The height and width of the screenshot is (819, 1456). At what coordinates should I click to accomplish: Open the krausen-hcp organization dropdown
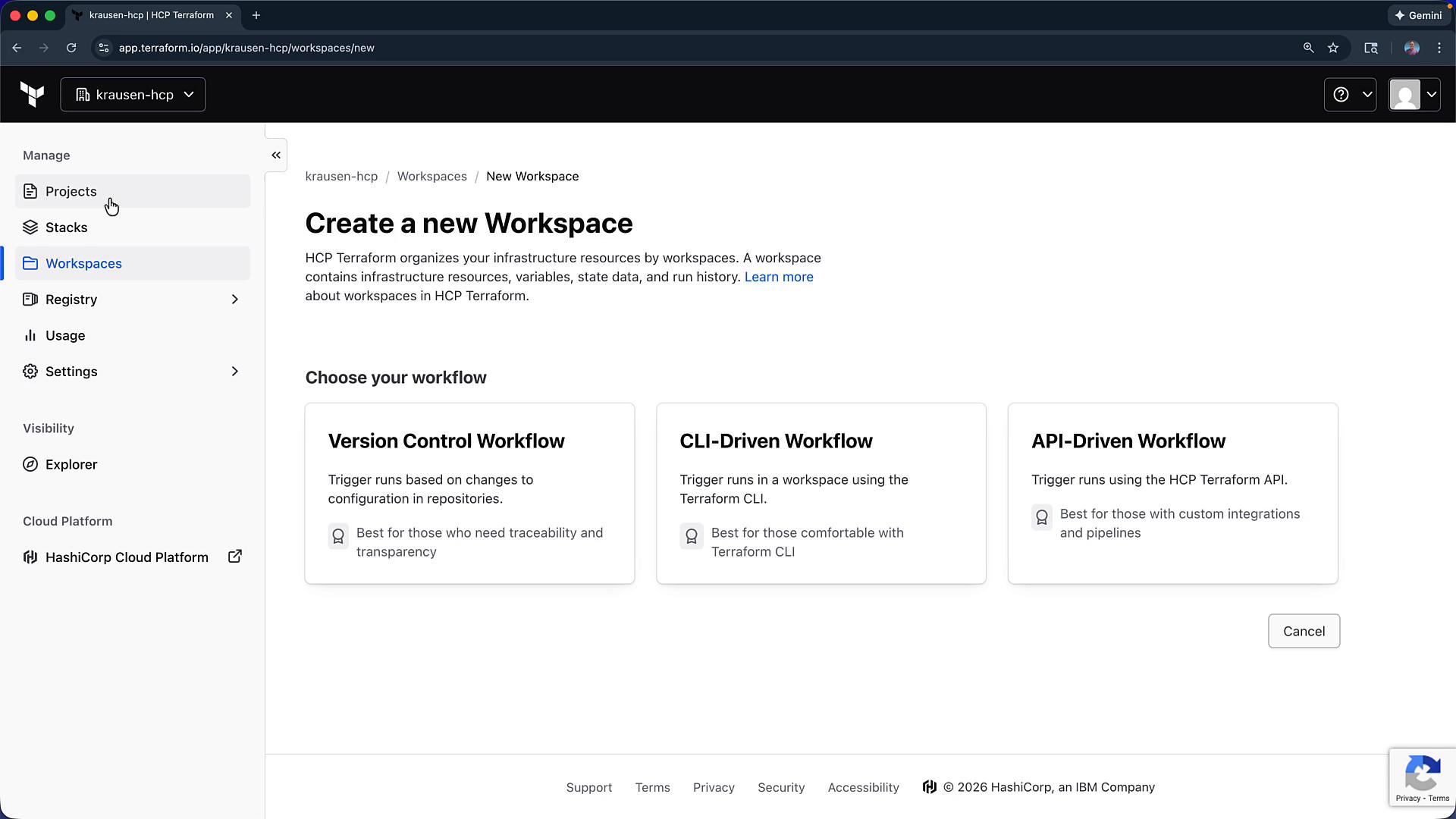pyautogui.click(x=133, y=95)
